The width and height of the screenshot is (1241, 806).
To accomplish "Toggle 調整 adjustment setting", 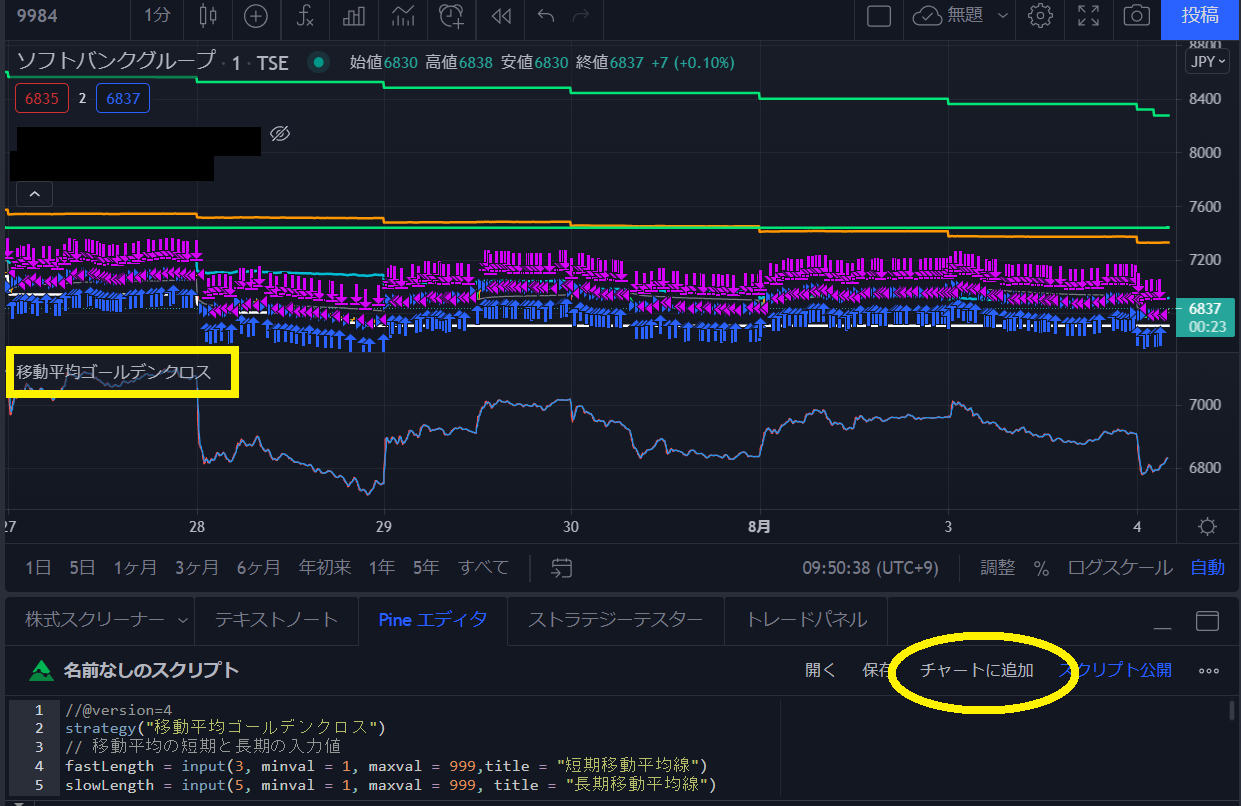I will point(997,568).
